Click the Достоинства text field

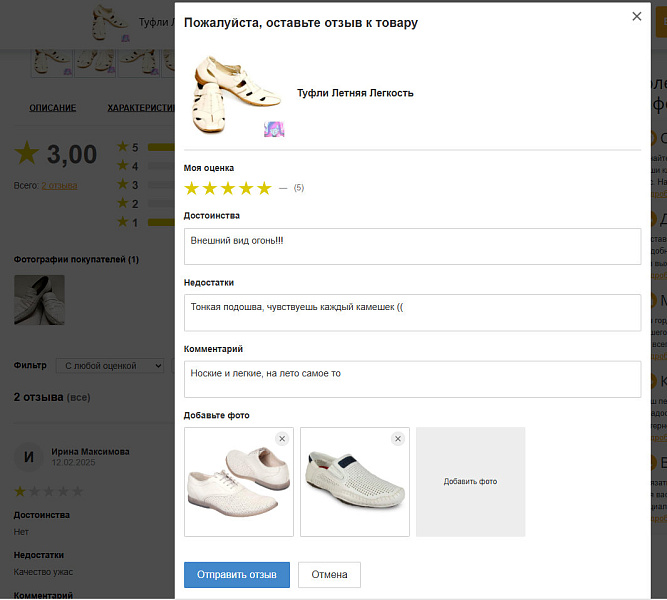412,246
